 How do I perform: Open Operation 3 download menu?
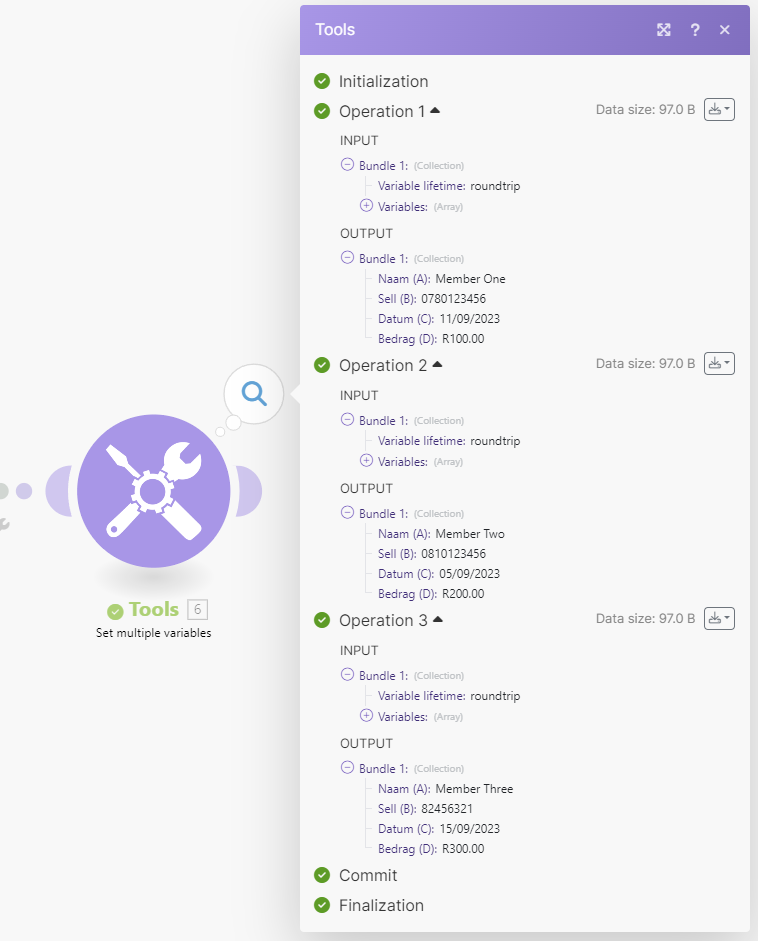point(719,619)
